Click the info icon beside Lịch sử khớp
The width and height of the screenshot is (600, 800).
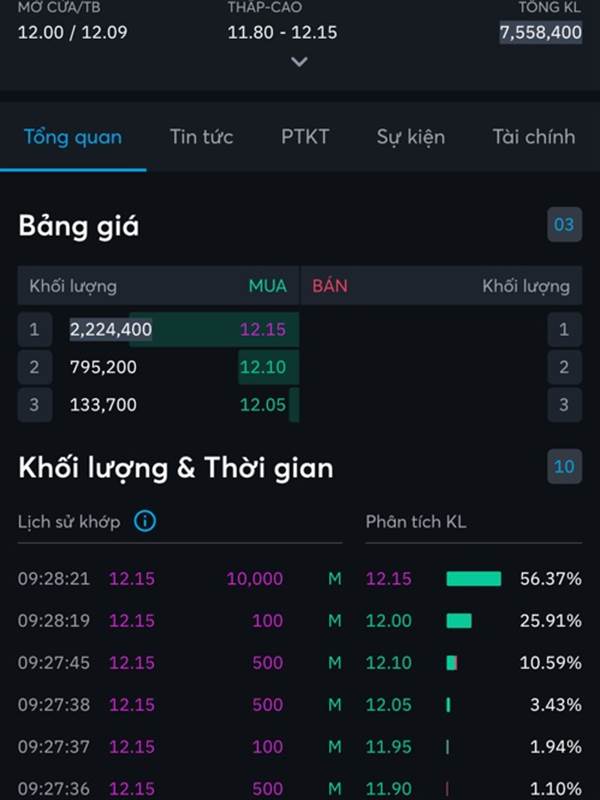click(x=145, y=521)
